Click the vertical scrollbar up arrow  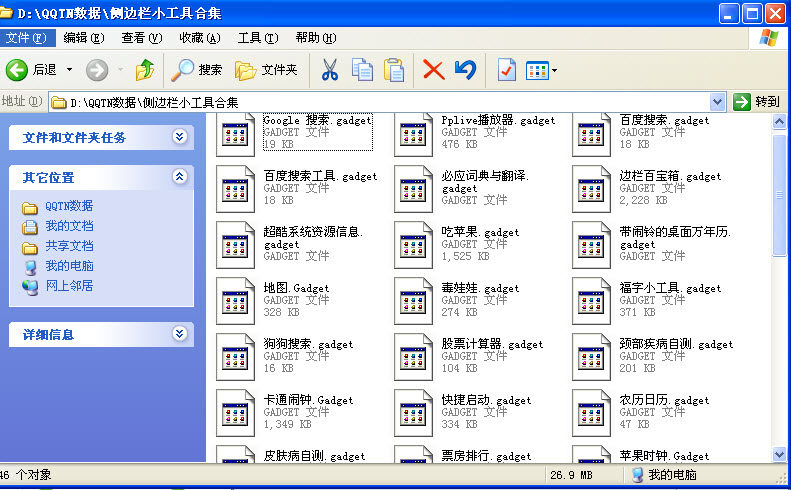pos(779,122)
